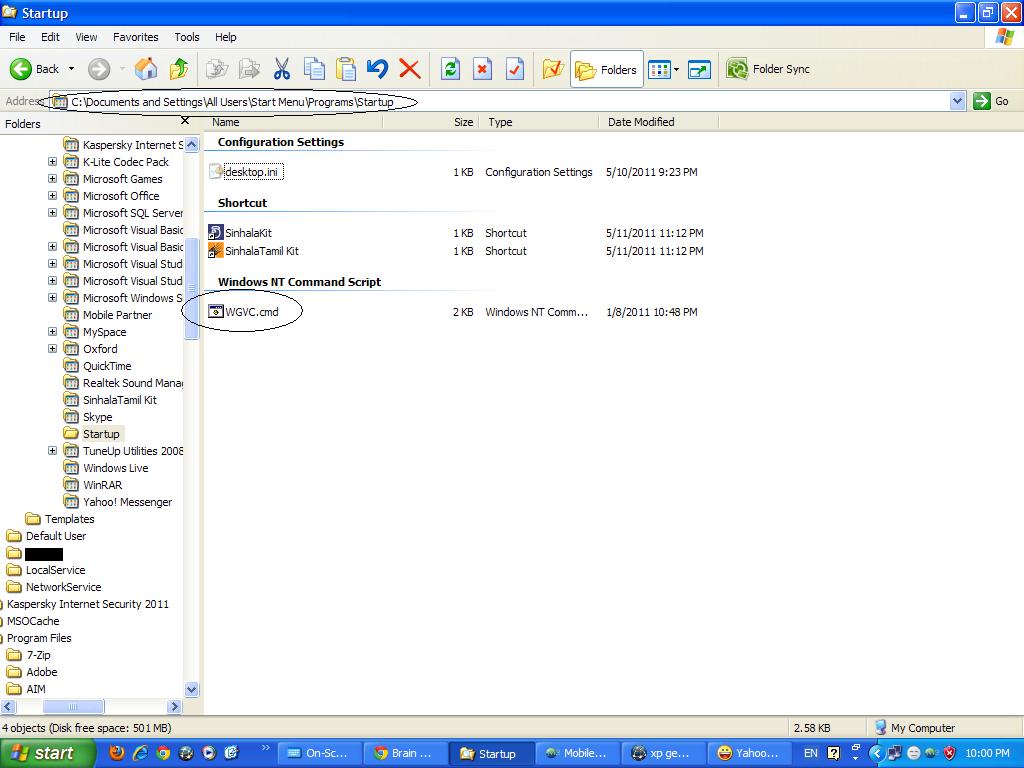
Task: Select the SinhalaKit shortcut file
Action: click(248, 232)
